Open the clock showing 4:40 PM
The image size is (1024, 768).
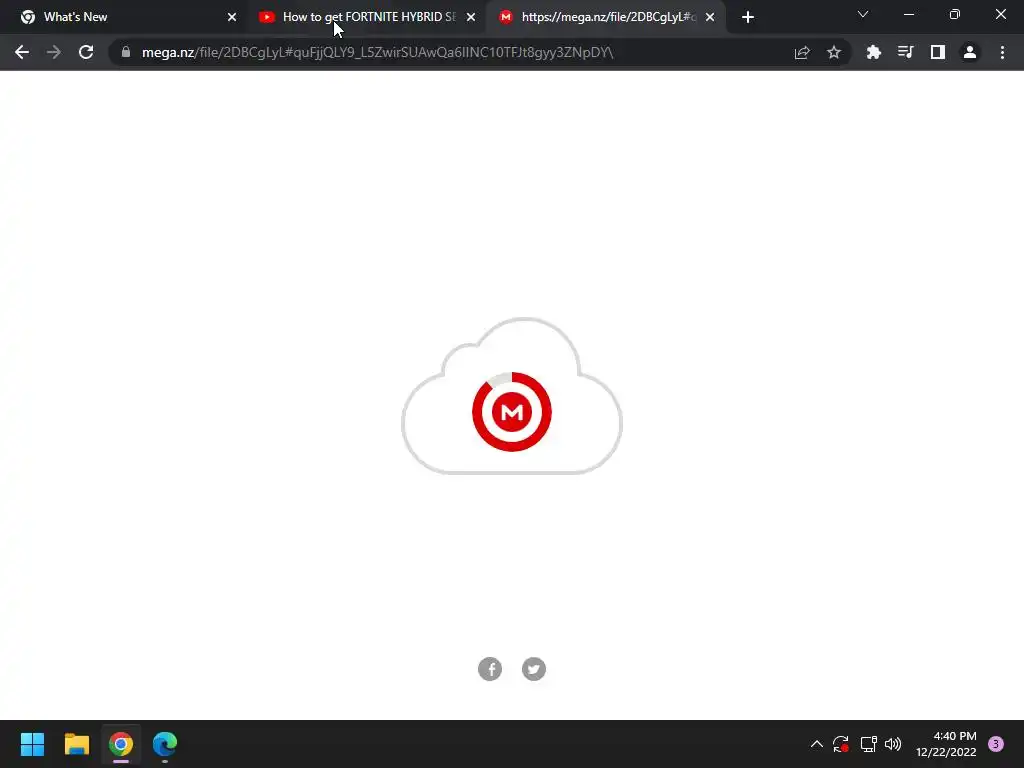tap(946, 744)
